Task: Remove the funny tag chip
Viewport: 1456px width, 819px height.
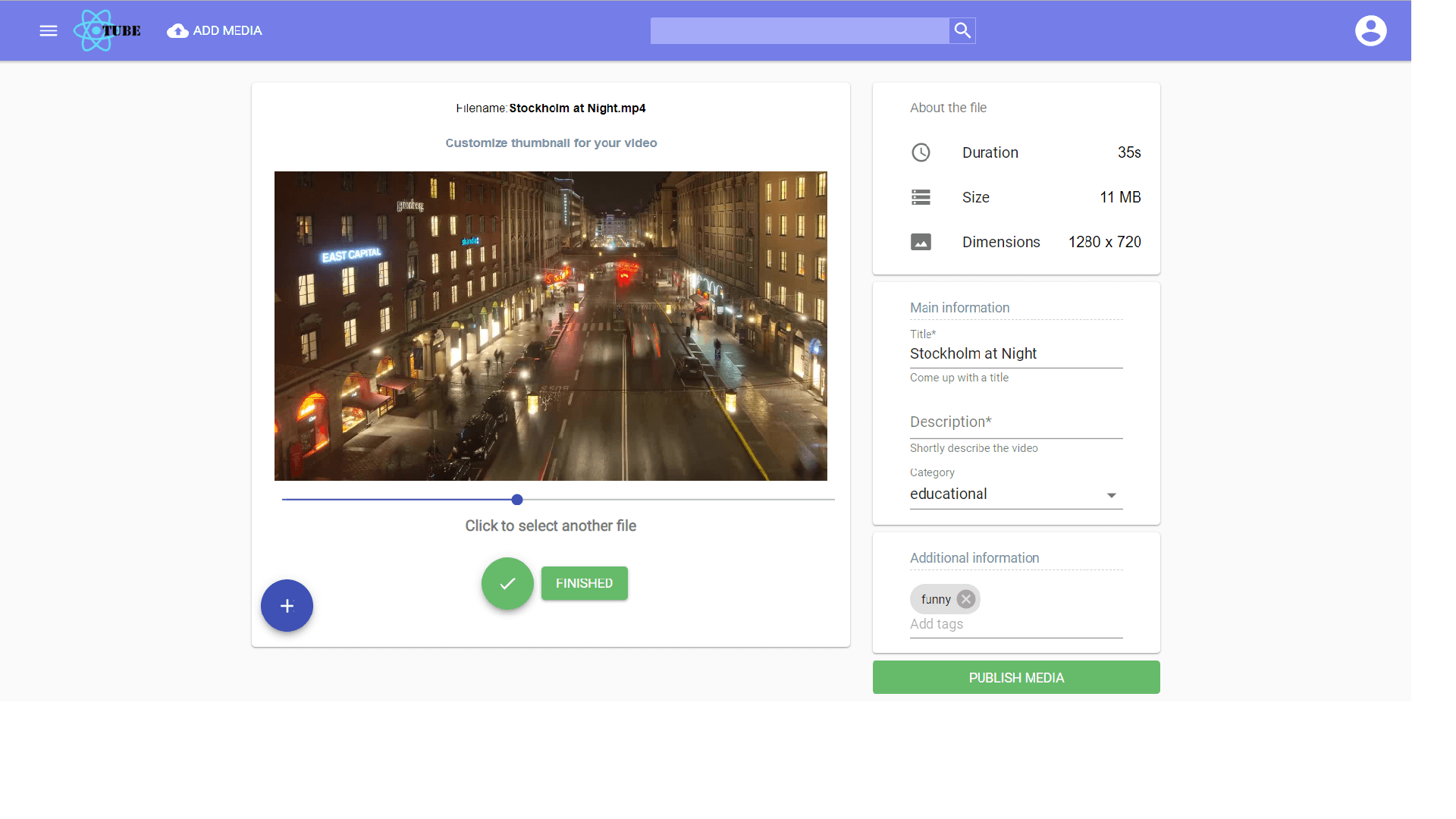Action: click(965, 599)
